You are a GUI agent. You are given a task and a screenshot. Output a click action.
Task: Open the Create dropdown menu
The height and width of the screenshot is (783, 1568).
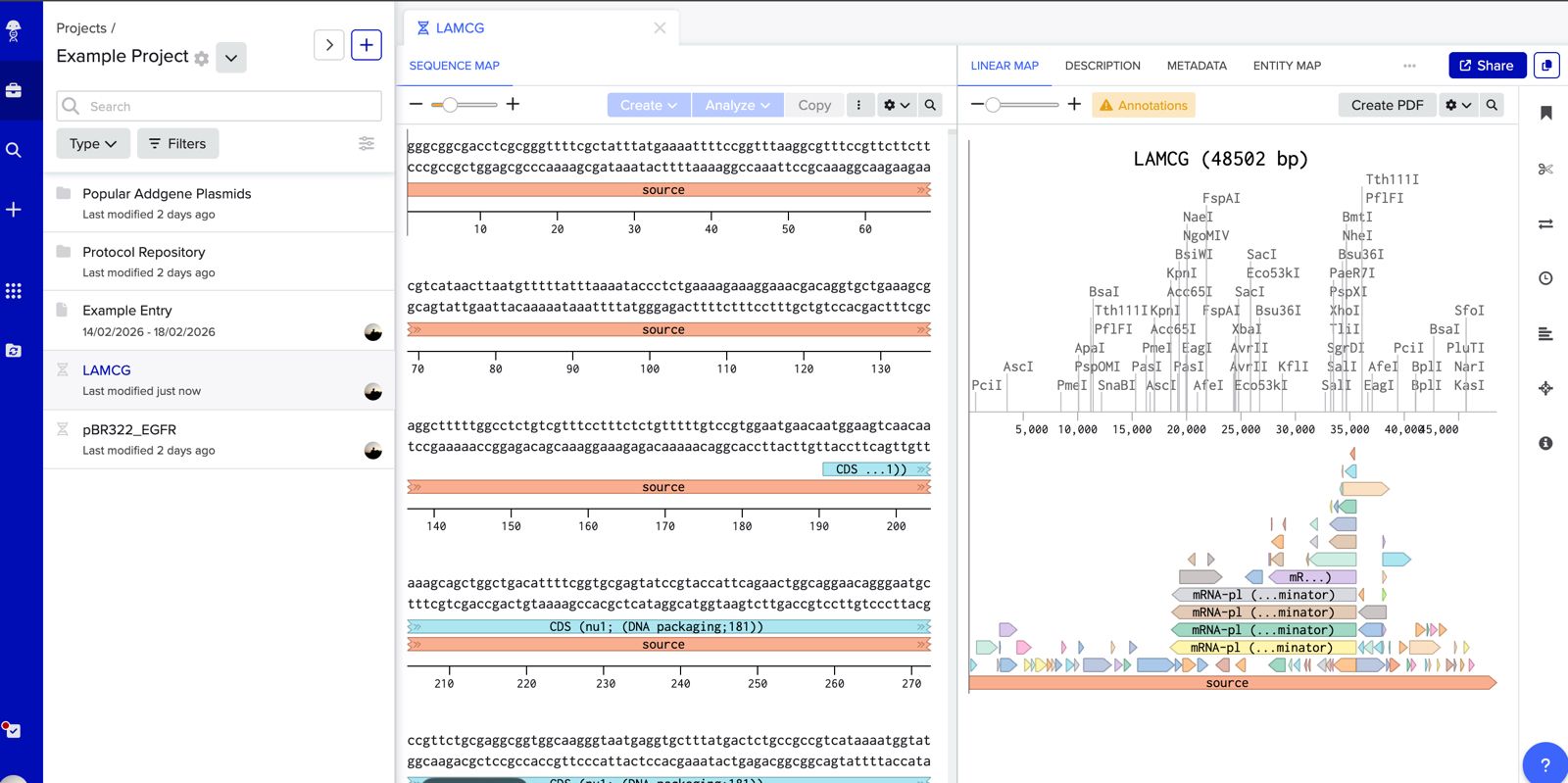[649, 105]
